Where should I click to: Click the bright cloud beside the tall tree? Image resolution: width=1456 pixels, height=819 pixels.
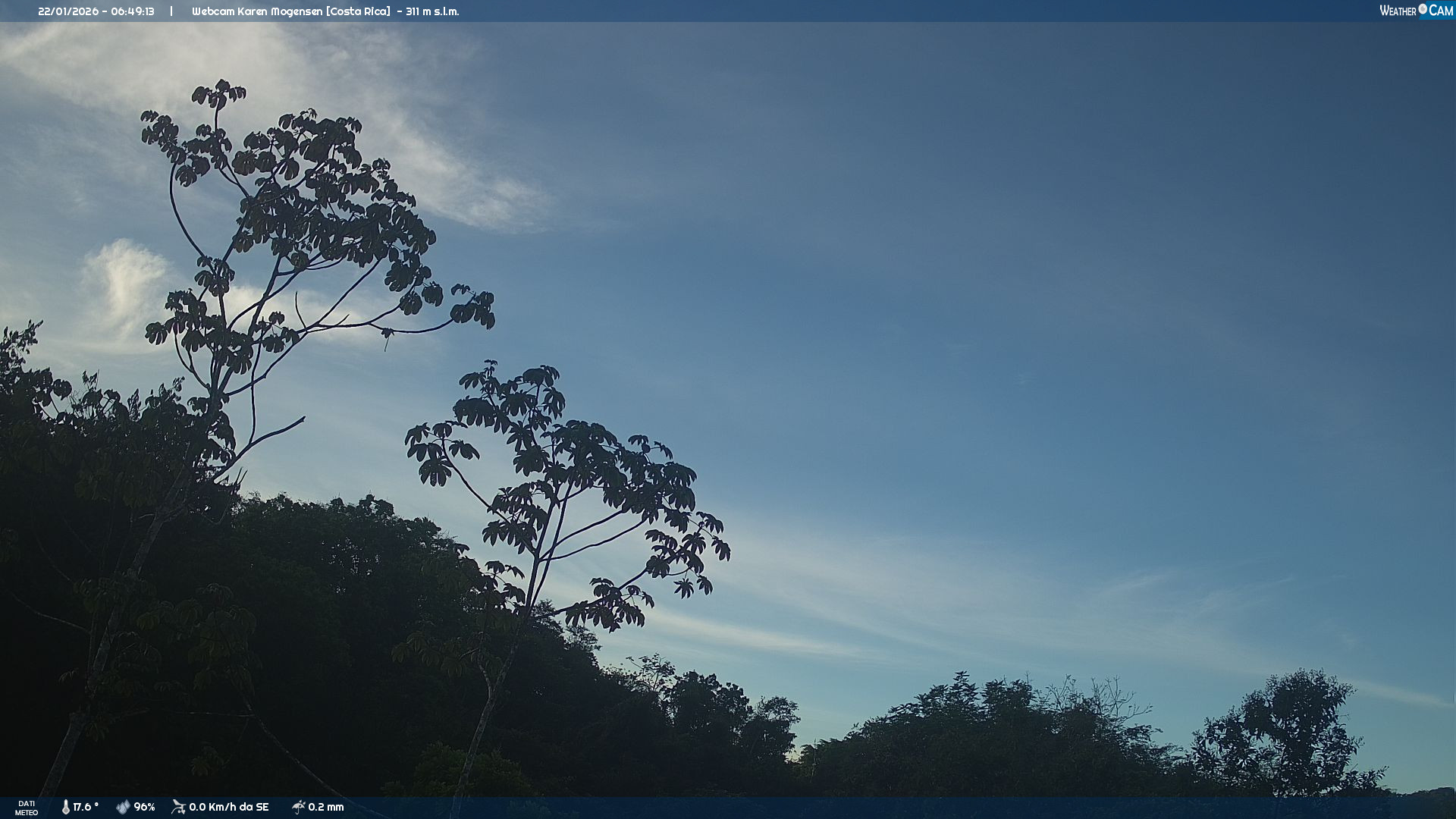[x=125, y=284]
